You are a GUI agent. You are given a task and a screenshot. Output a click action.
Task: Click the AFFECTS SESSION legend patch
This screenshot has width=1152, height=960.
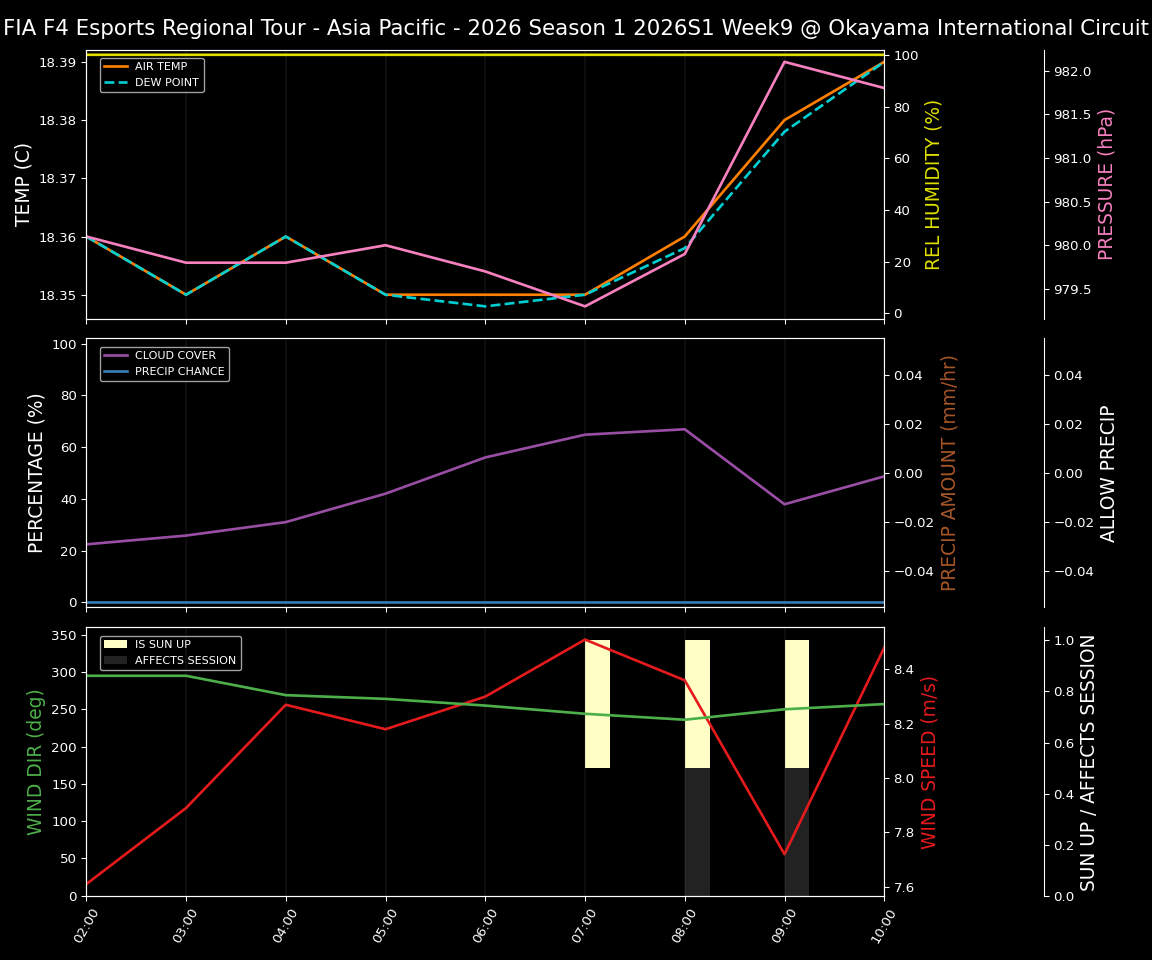pos(117,660)
